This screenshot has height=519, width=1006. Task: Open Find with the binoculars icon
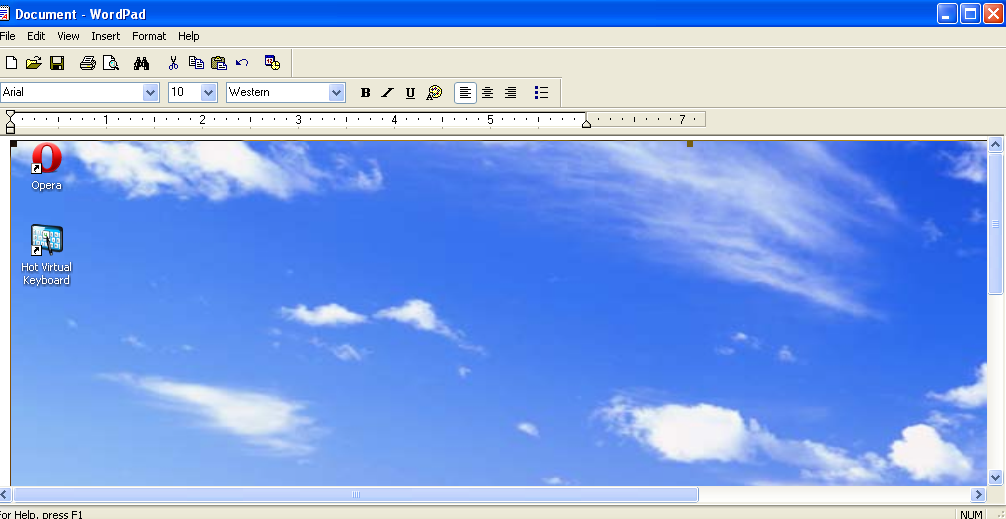click(x=141, y=63)
